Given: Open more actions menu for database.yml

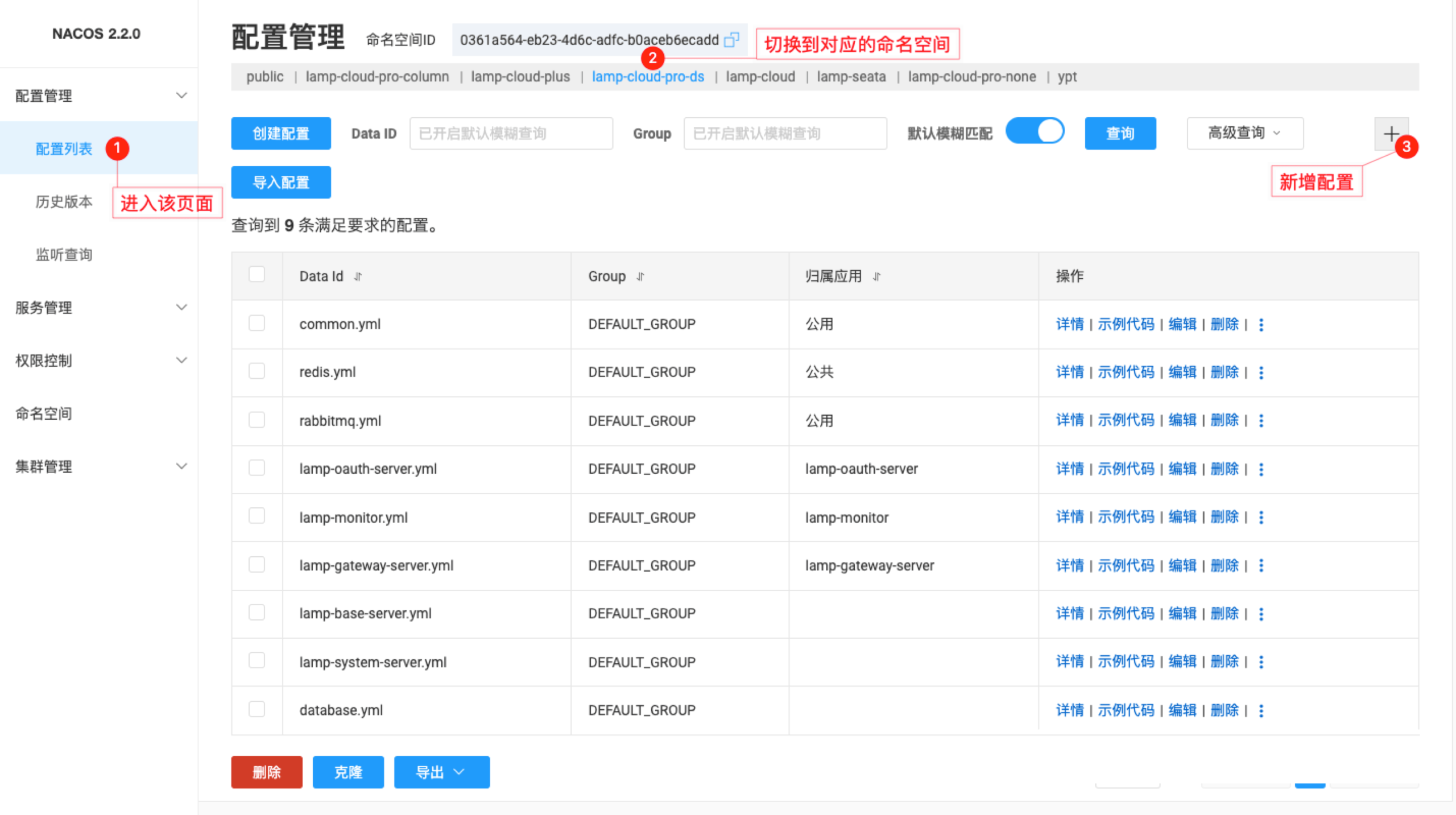Looking at the screenshot, I should tap(1261, 710).
